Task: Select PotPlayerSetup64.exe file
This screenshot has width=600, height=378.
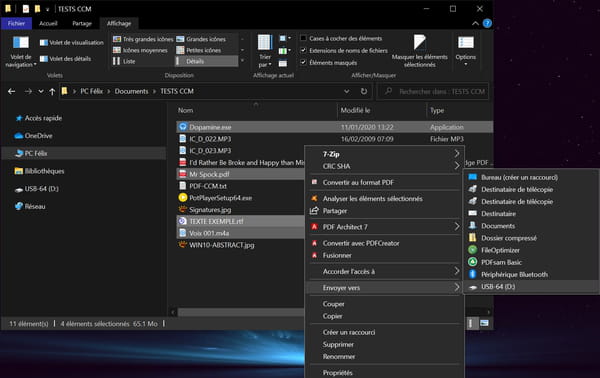Action: click(x=220, y=198)
